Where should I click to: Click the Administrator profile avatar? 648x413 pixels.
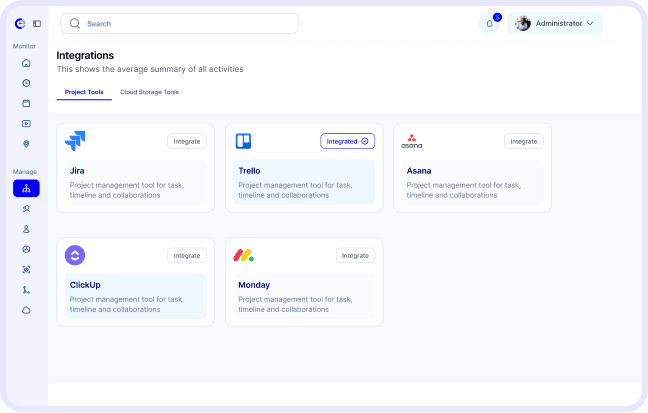coord(523,23)
